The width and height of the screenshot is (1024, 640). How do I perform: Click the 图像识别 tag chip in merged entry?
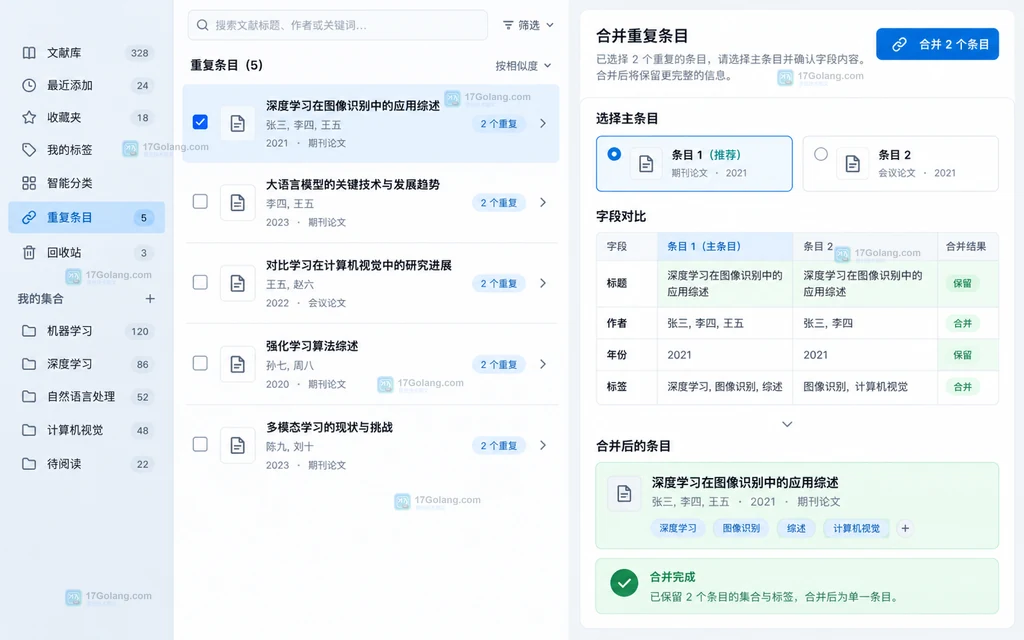(x=741, y=528)
